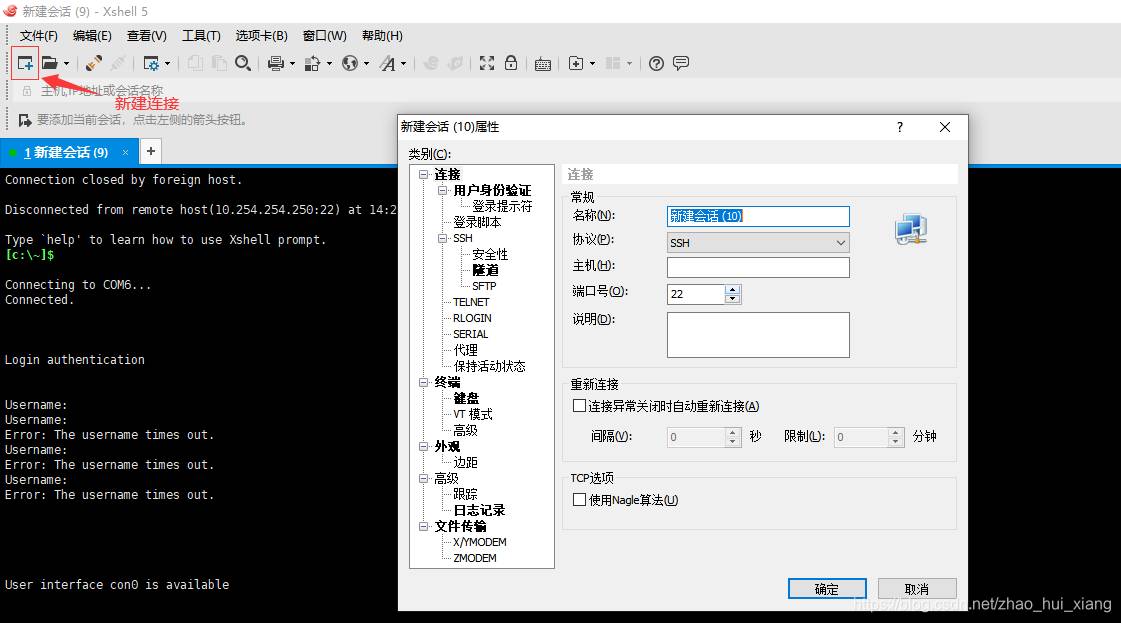
Task: Select 日志记录 in the category tree
Action: pos(479,511)
